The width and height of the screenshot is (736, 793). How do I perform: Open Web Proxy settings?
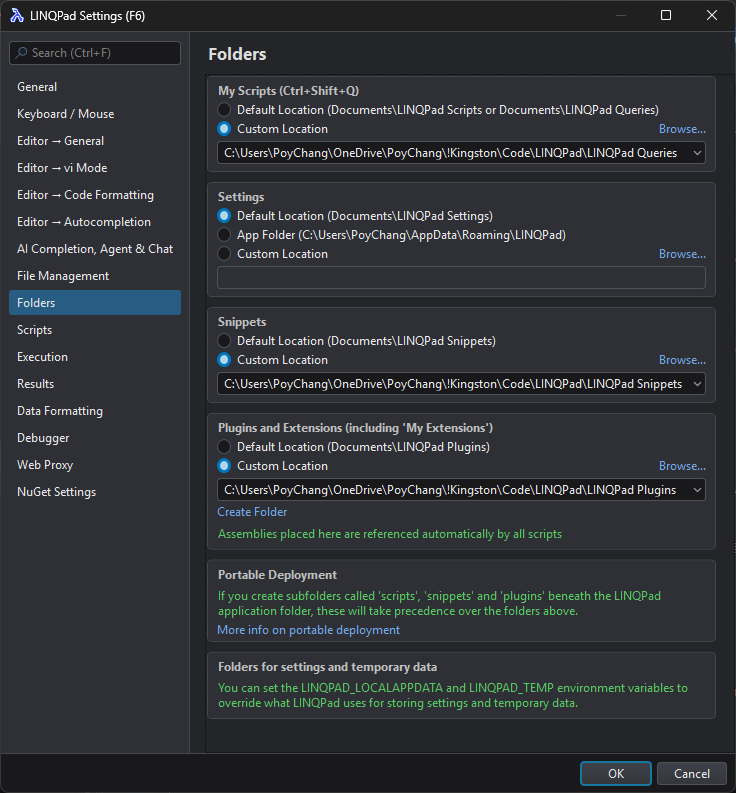pyautogui.click(x=95, y=465)
